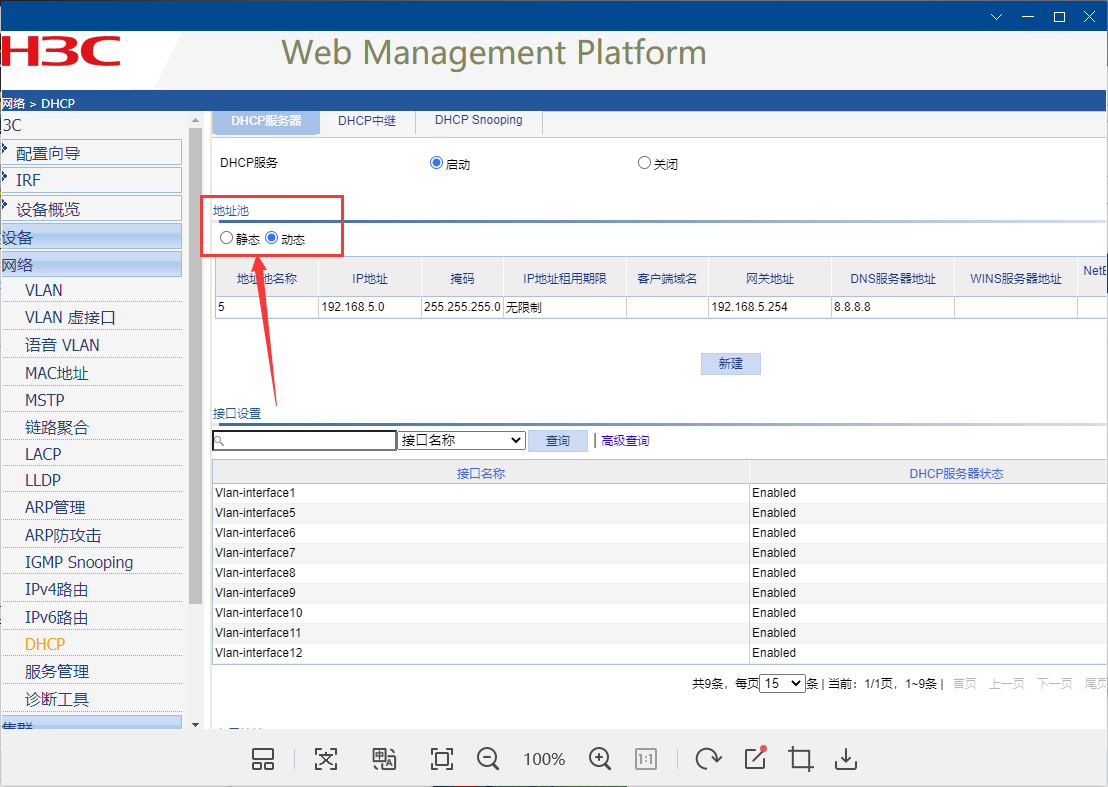Open IPv6路由 in the sidebar

tap(57, 617)
